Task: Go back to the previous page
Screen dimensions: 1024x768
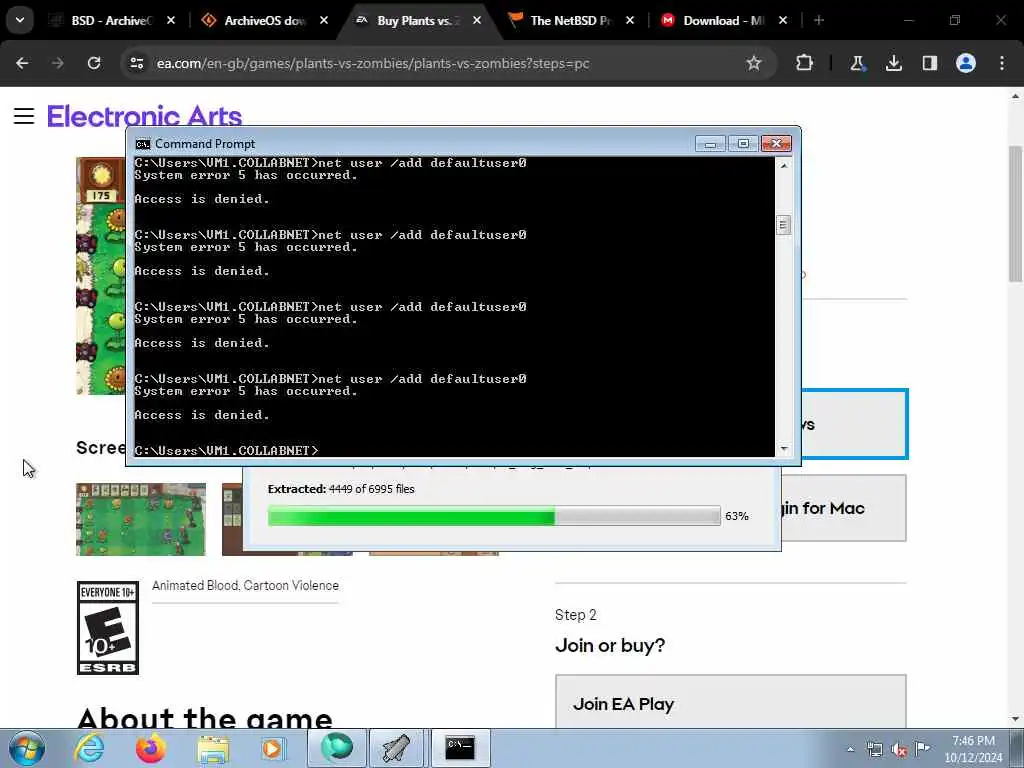Action: coord(22,63)
